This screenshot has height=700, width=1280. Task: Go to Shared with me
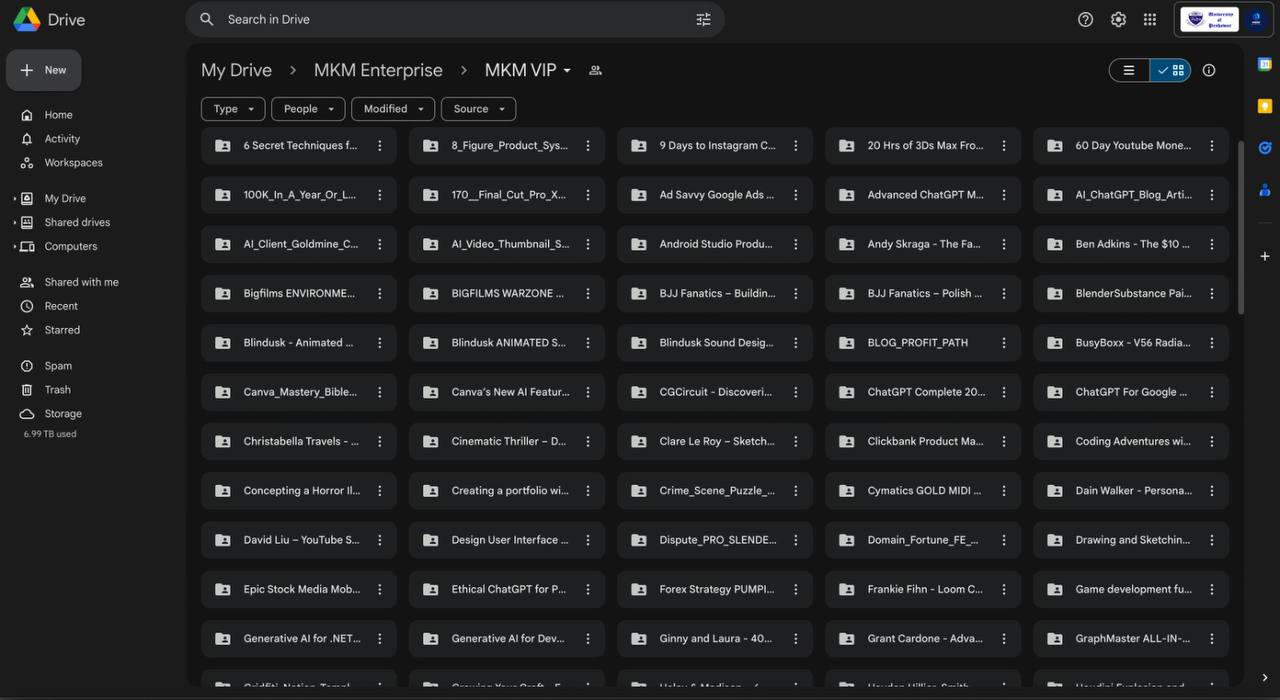click(x=81, y=282)
